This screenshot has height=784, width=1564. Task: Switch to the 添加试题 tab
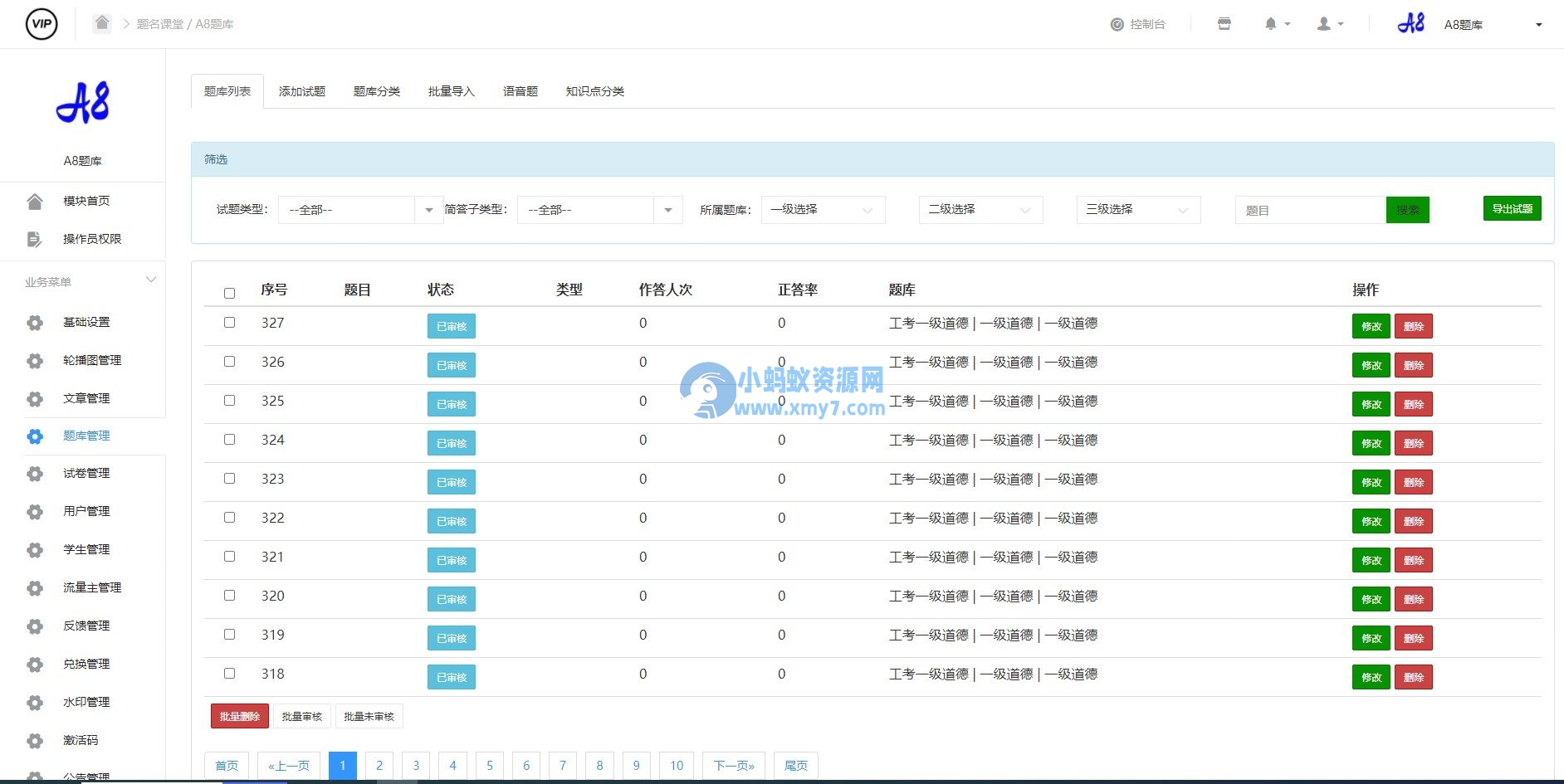pos(301,91)
